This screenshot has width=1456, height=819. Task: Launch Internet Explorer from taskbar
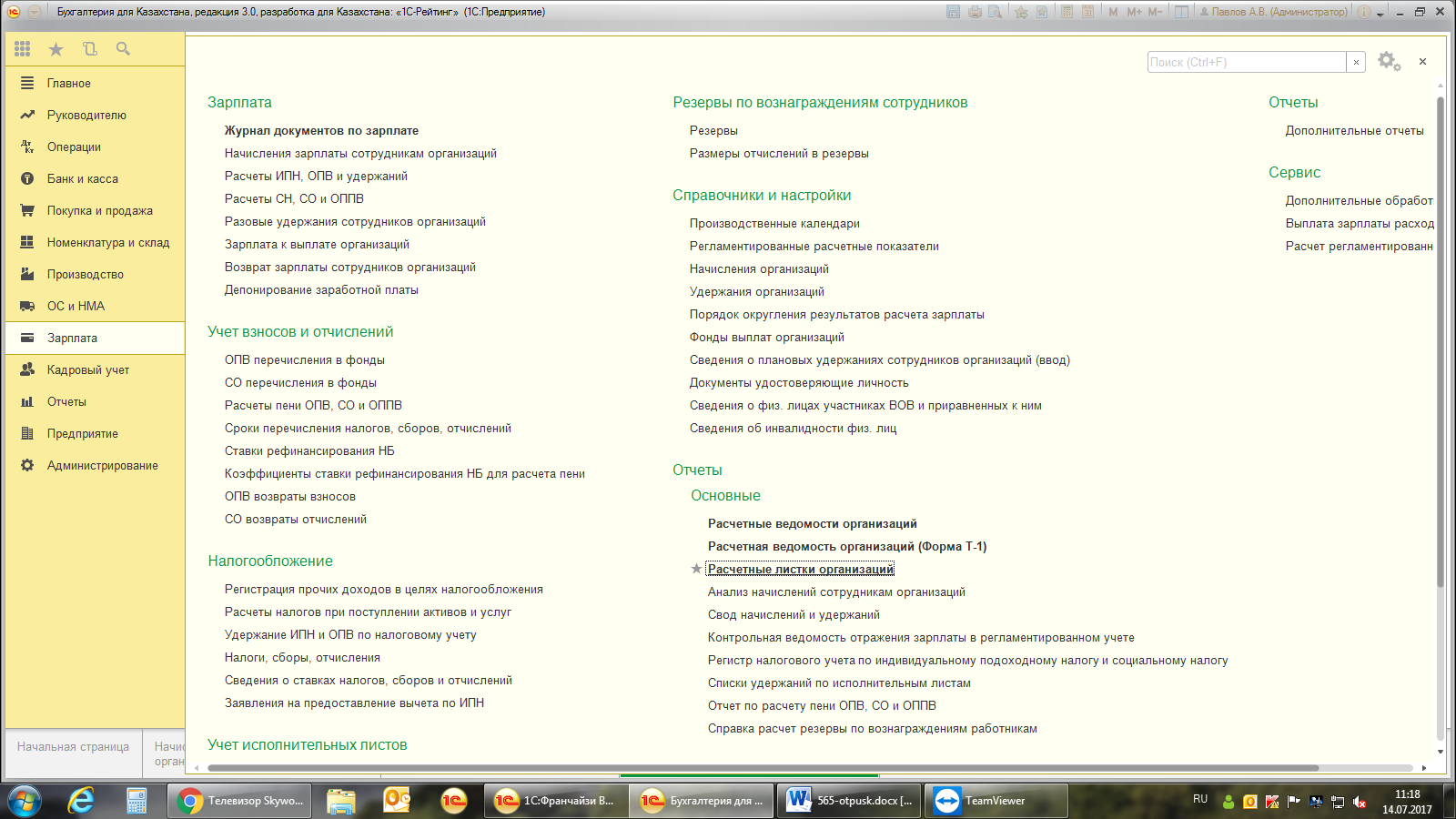(x=81, y=801)
